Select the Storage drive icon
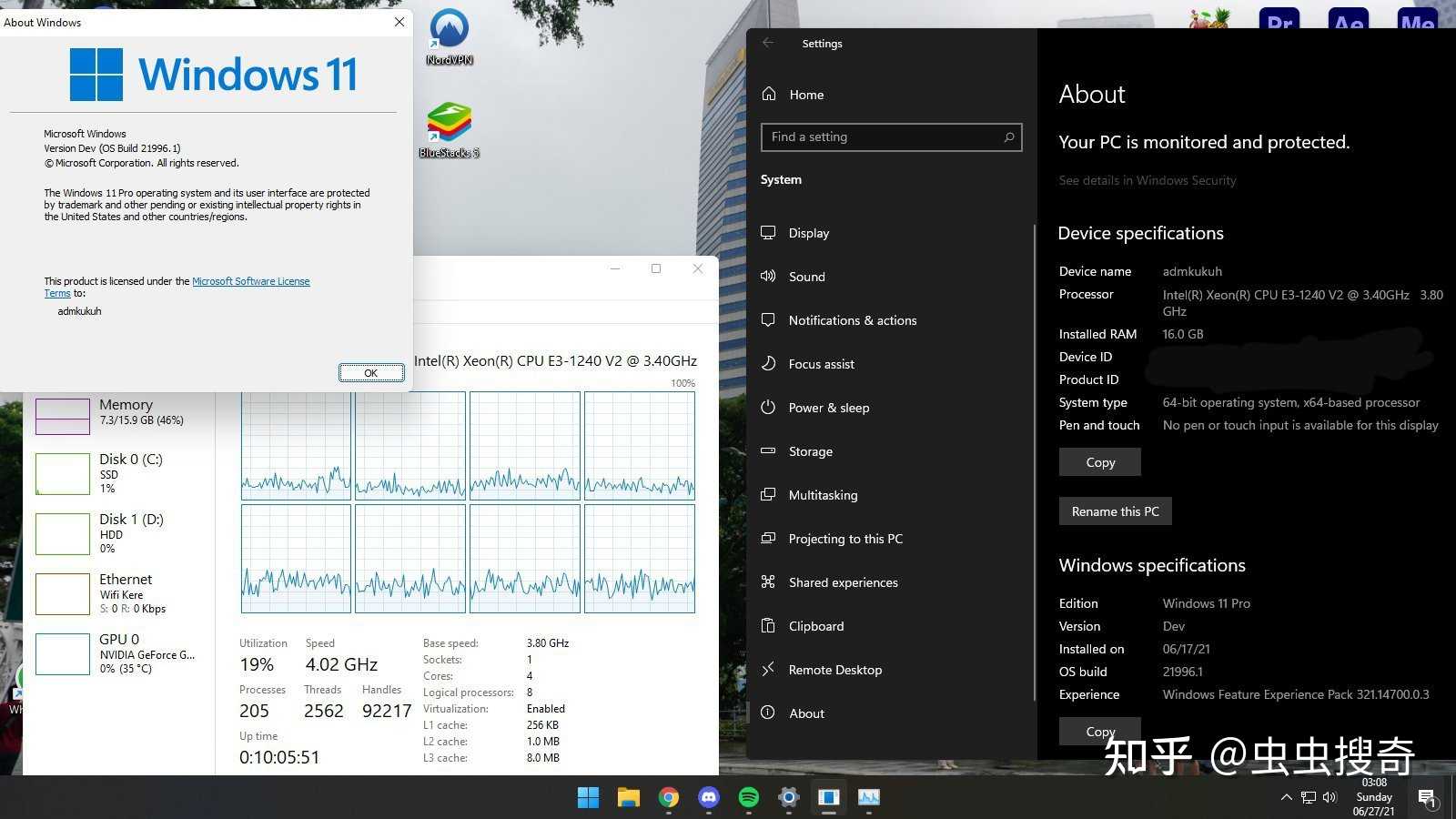Screen dimensions: 1456x819 (768, 451)
